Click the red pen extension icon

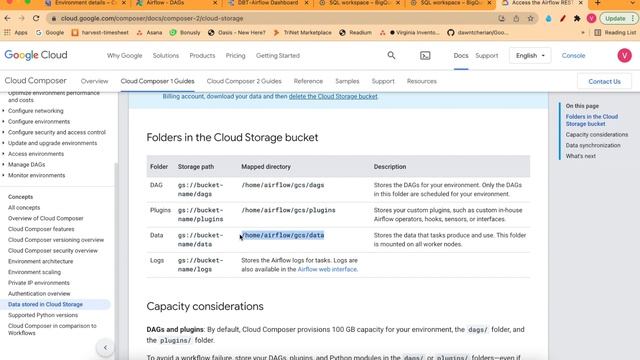563,18
